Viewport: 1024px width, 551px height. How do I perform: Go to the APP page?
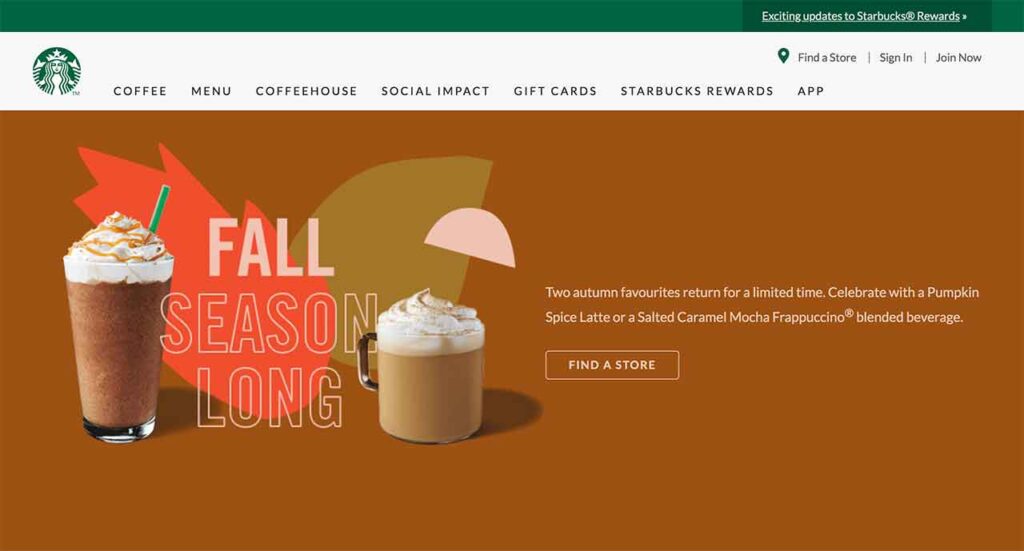(810, 91)
